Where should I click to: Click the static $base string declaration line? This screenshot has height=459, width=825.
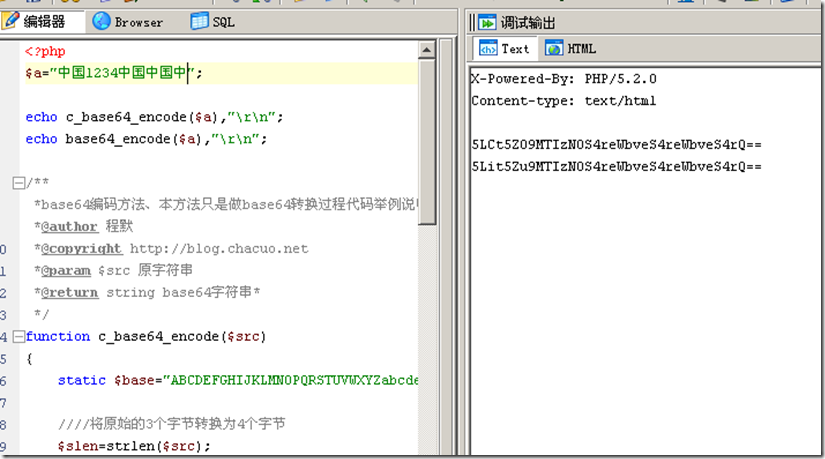238,381
